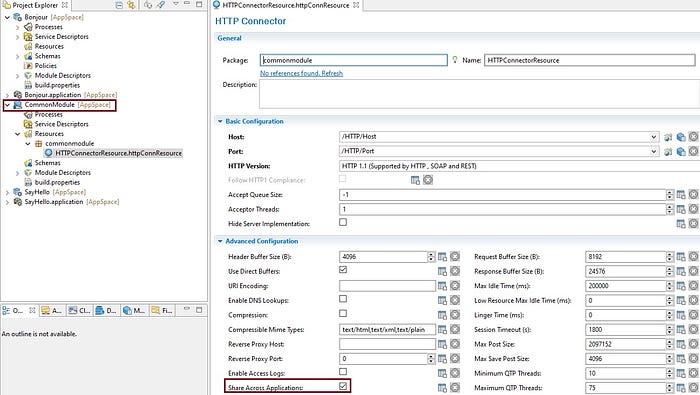700x395 pixels.
Task: Click Follow HTTP1 Compliance checkbox
Action: [x=342, y=179]
